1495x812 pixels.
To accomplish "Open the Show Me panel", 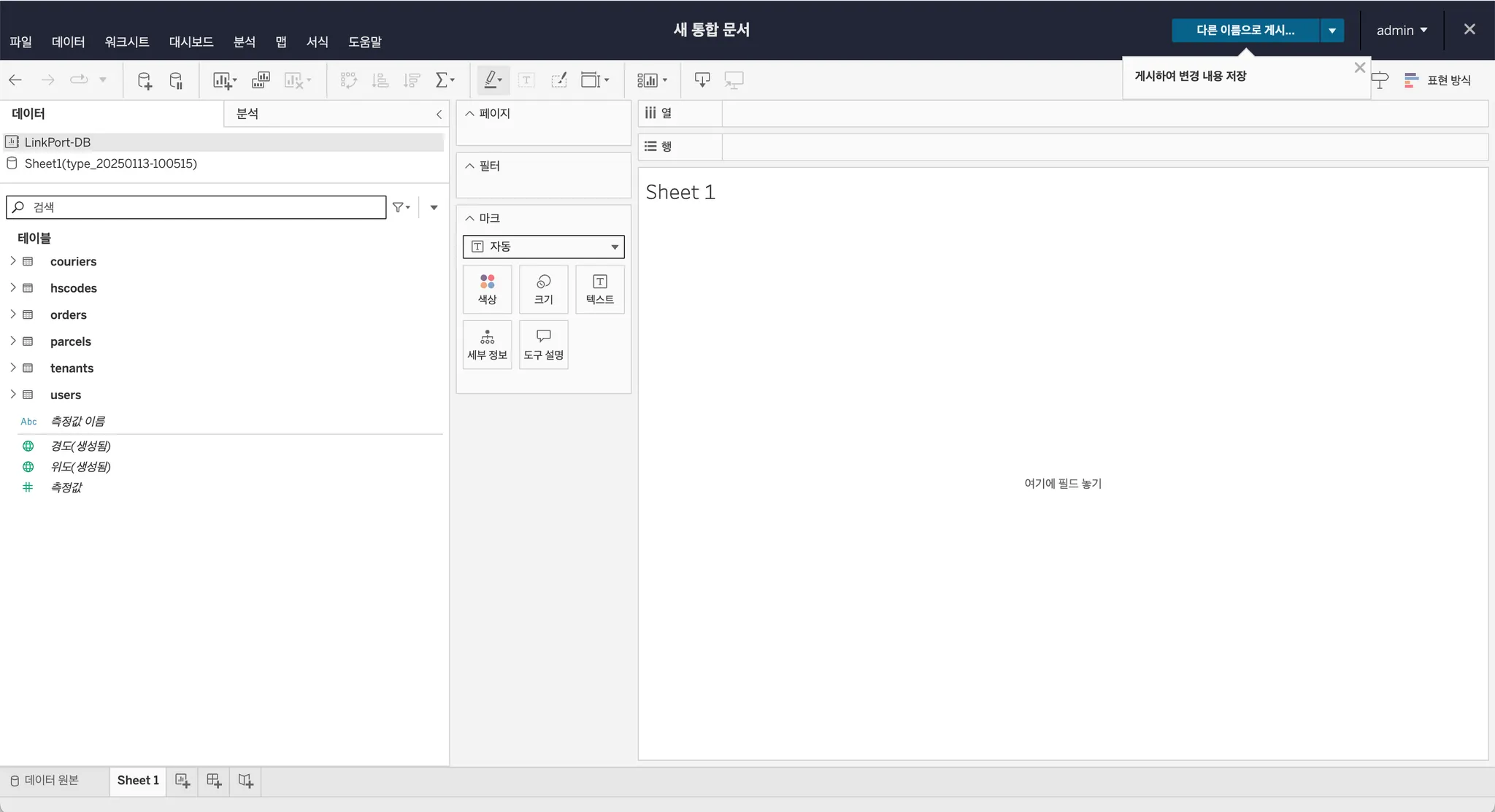I will click(1438, 80).
